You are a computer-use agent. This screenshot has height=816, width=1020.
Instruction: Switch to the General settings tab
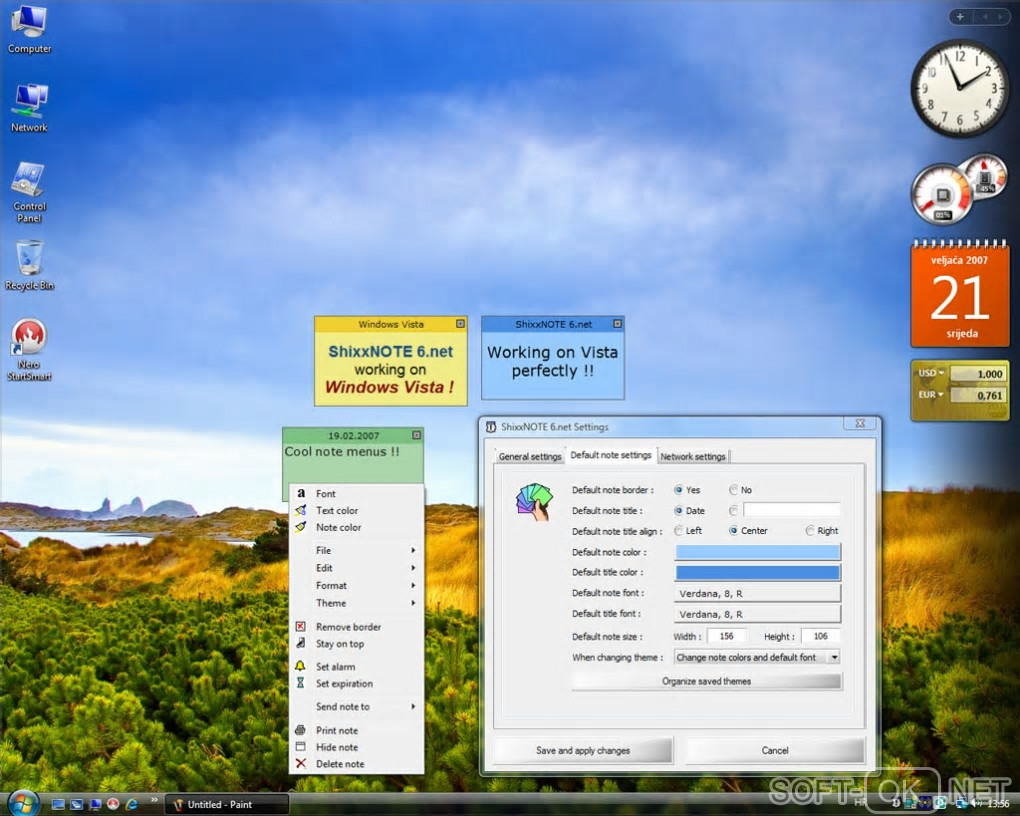pos(530,456)
